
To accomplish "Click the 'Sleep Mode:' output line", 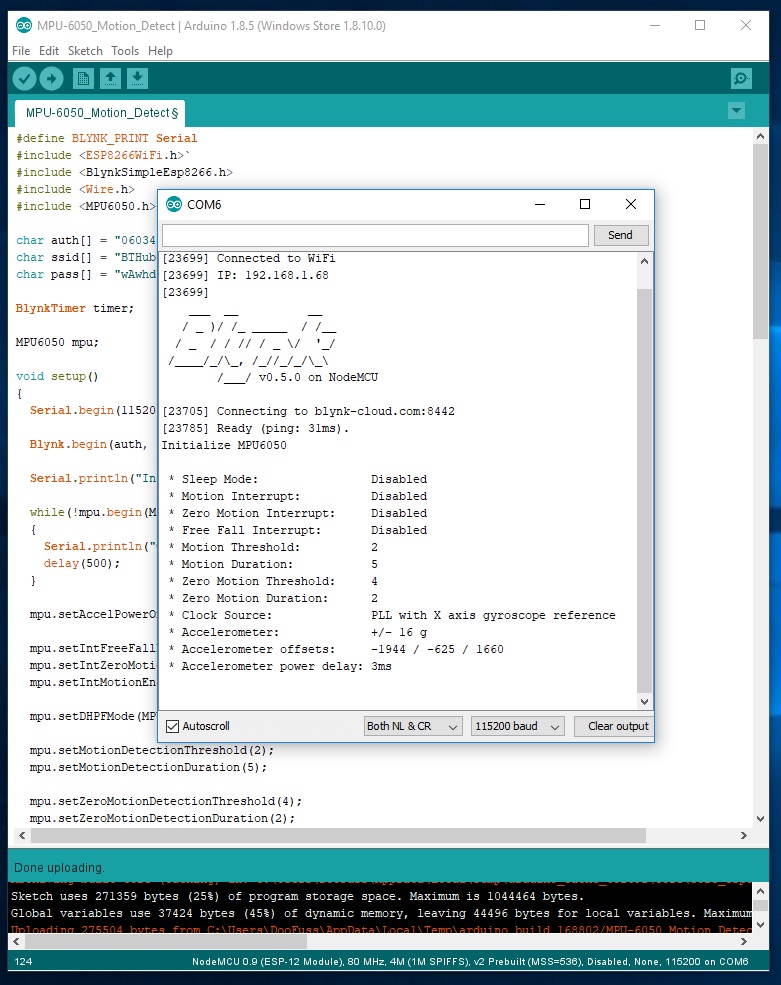I will (298, 479).
